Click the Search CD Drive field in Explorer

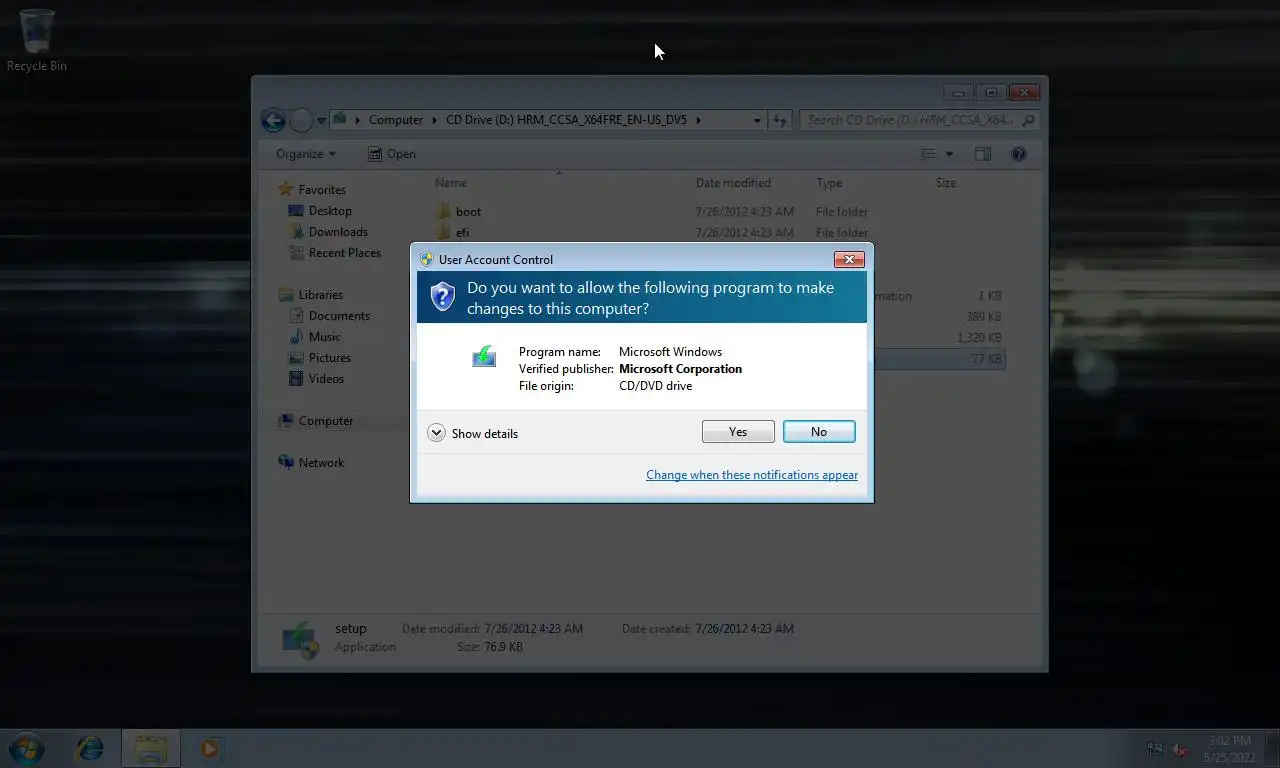pyautogui.click(x=919, y=120)
